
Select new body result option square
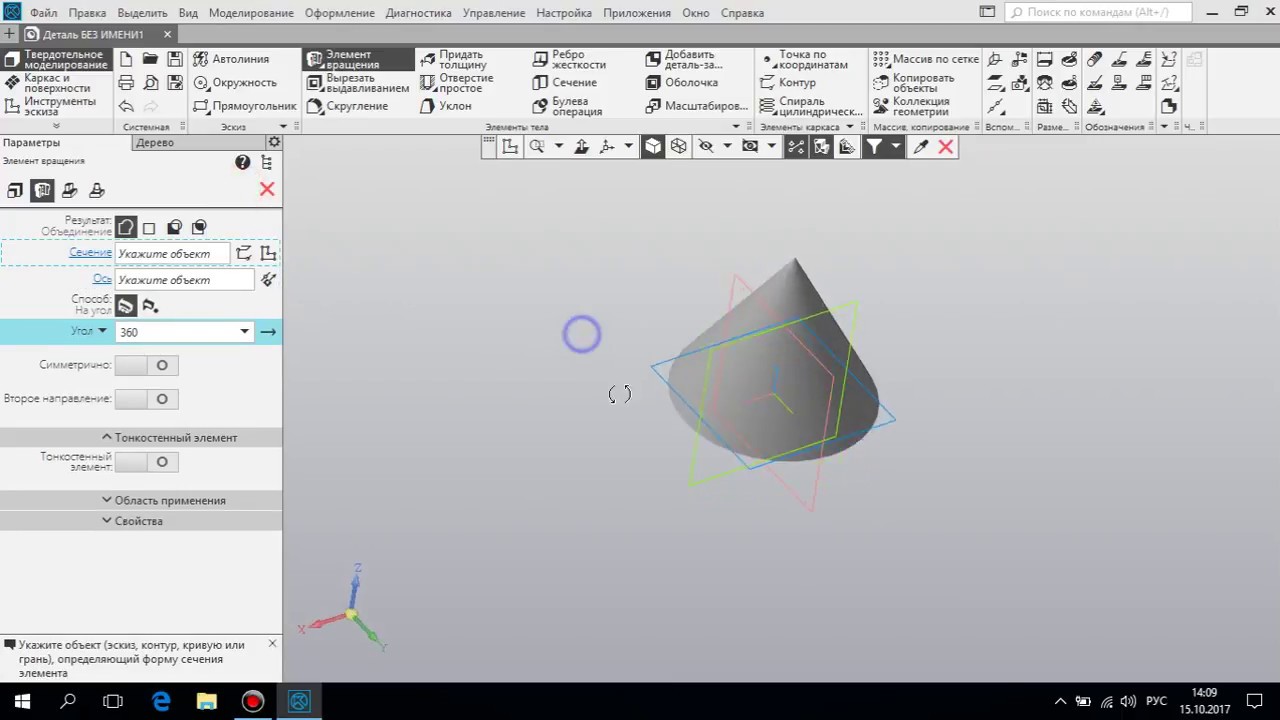(x=149, y=228)
